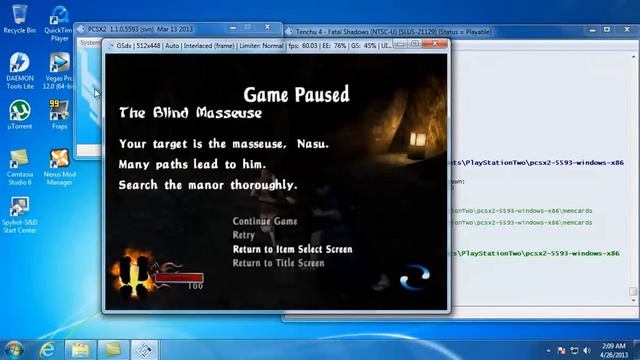Switch to the PCSX2 taskbar button
The width and height of the screenshot is (640, 360).
(x=144, y=350)
